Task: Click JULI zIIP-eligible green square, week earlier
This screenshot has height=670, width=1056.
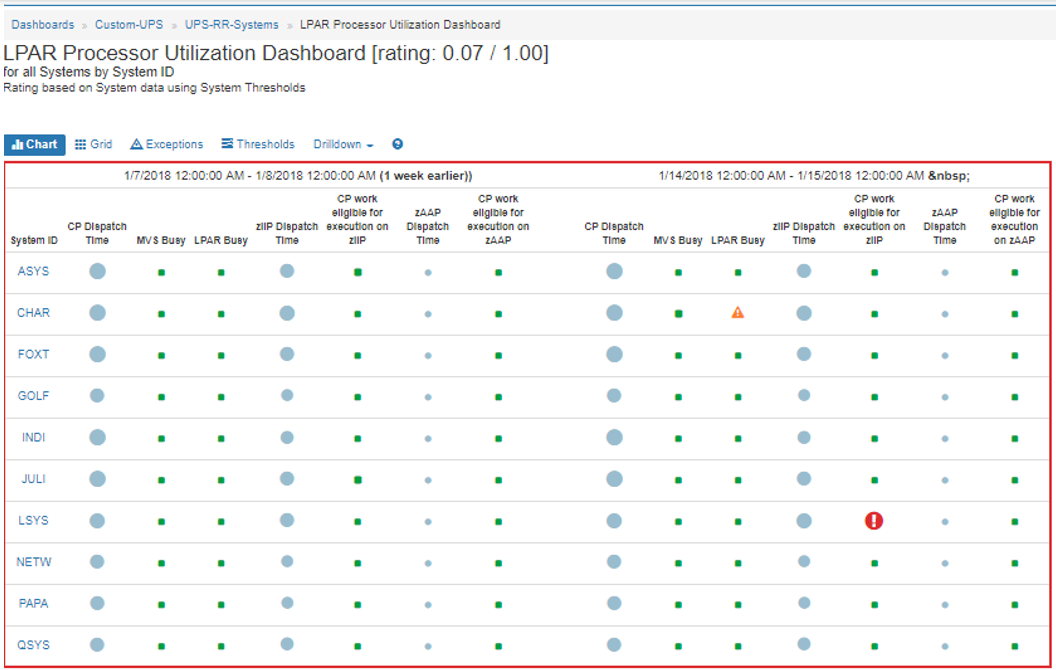Action: [358, 480]
